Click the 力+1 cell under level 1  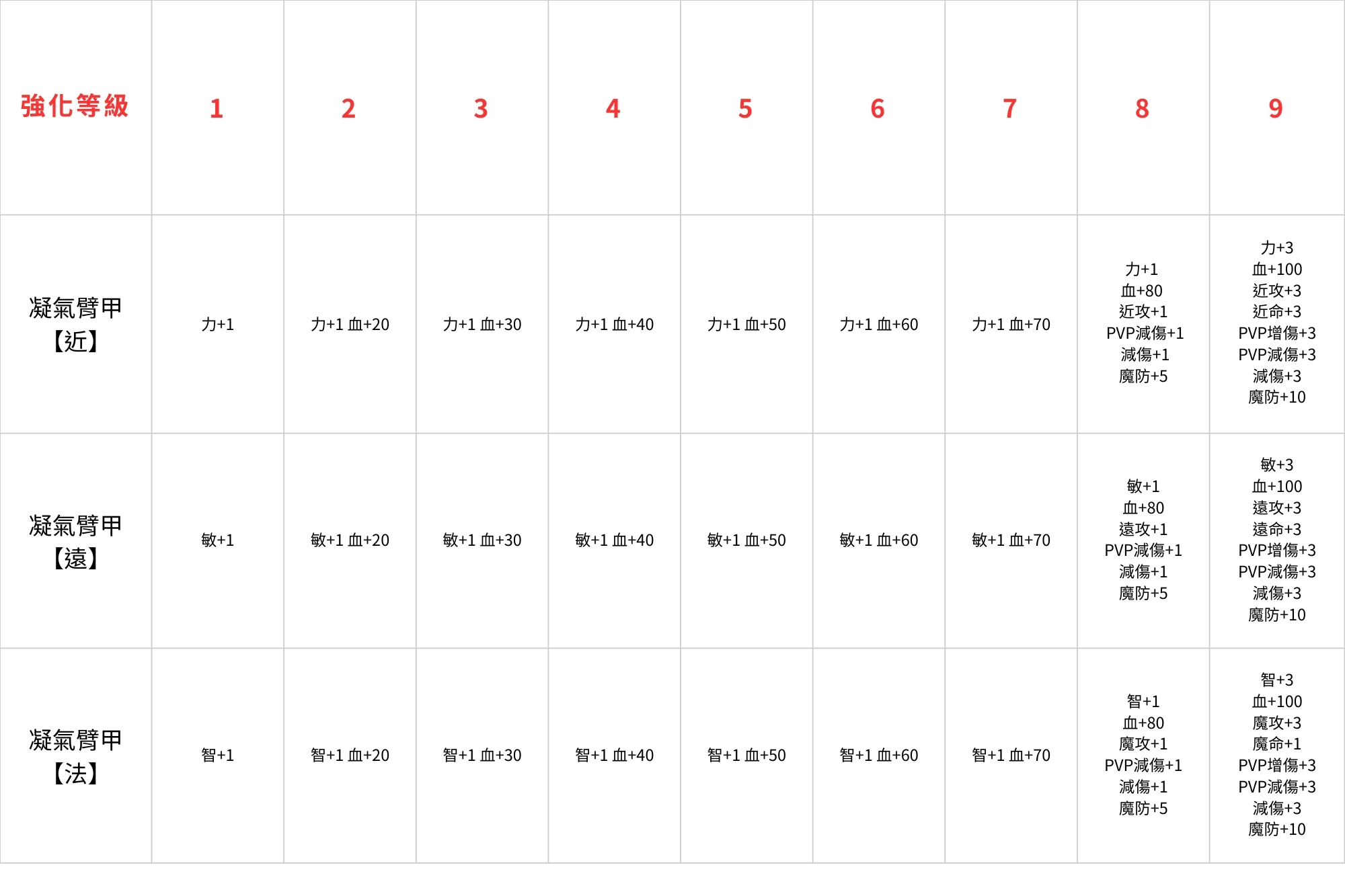pyautogui.click(x=217, y=324)
